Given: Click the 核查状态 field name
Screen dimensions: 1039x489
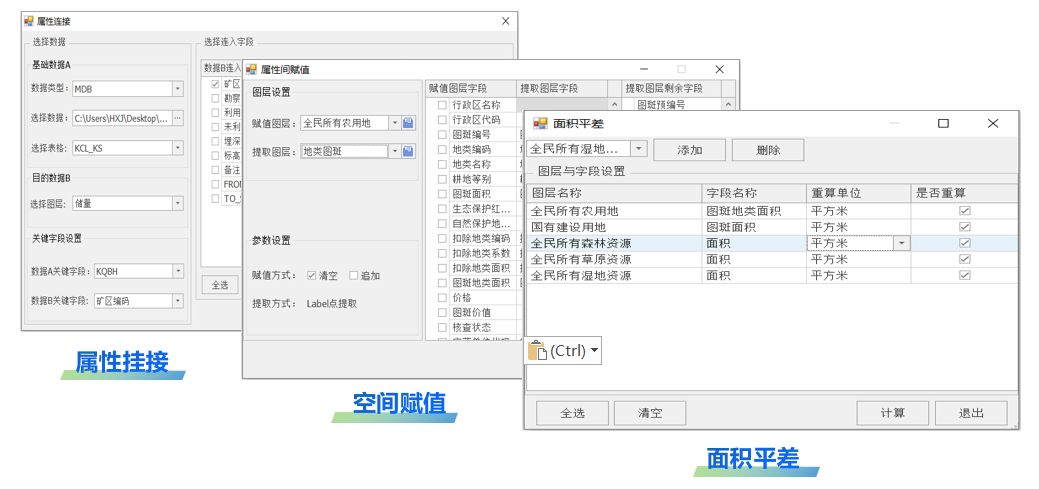Looking at the screenshot, I should (x=471, y=327).
